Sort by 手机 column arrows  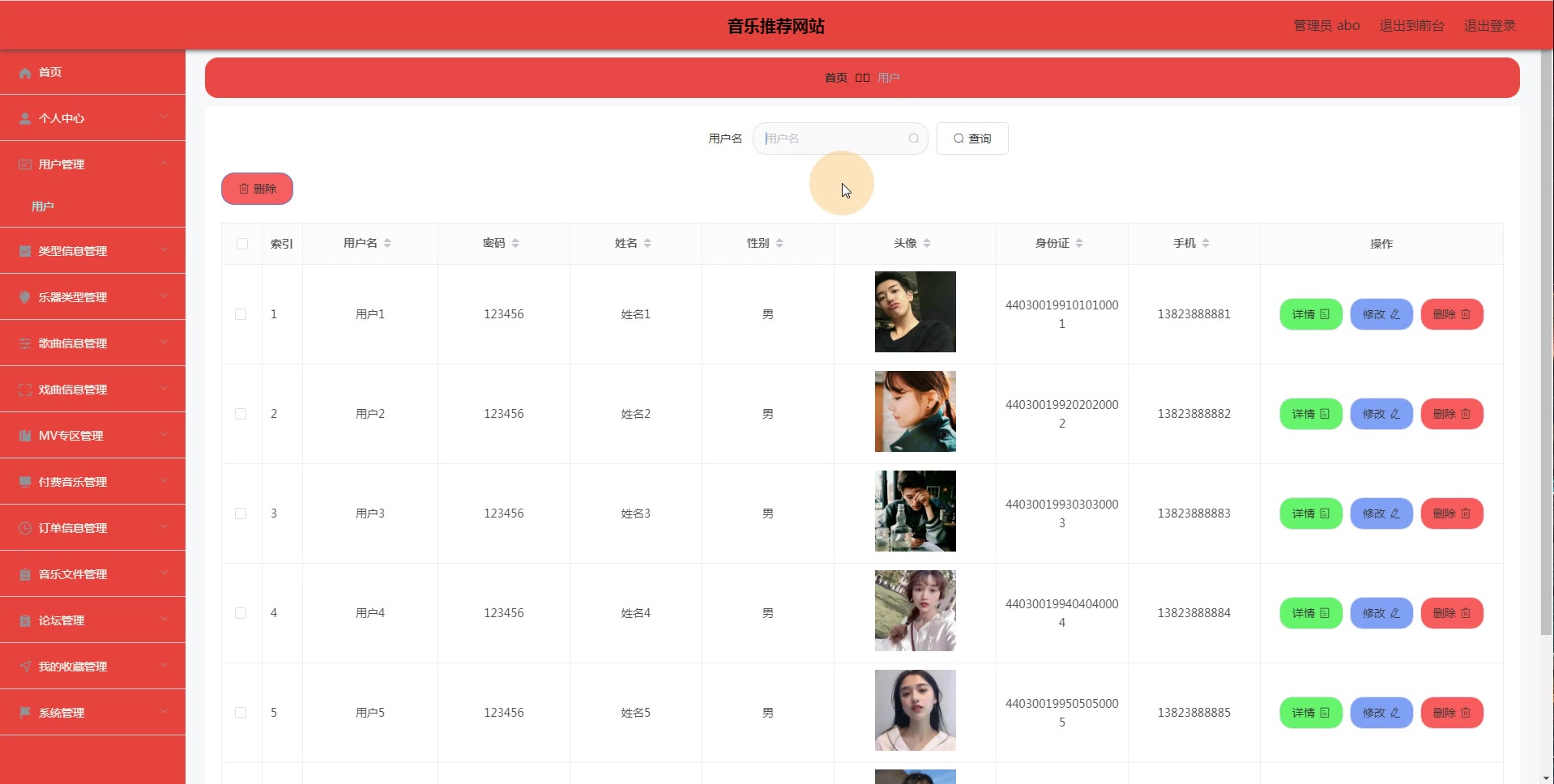pyautogui.click(x=1206, y=243)
